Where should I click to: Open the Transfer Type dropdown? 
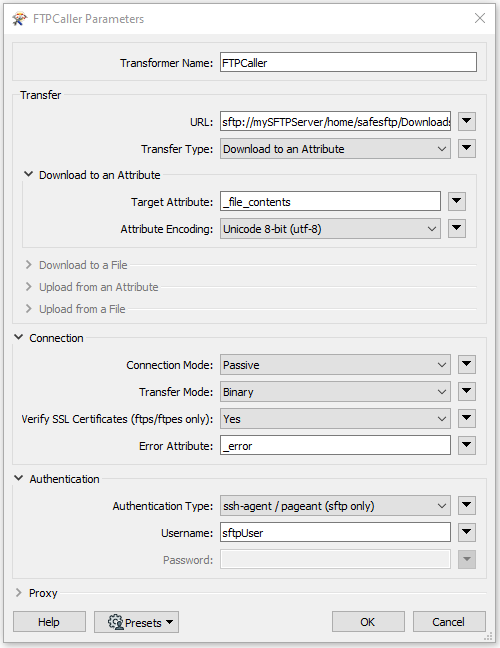point(335,149)
